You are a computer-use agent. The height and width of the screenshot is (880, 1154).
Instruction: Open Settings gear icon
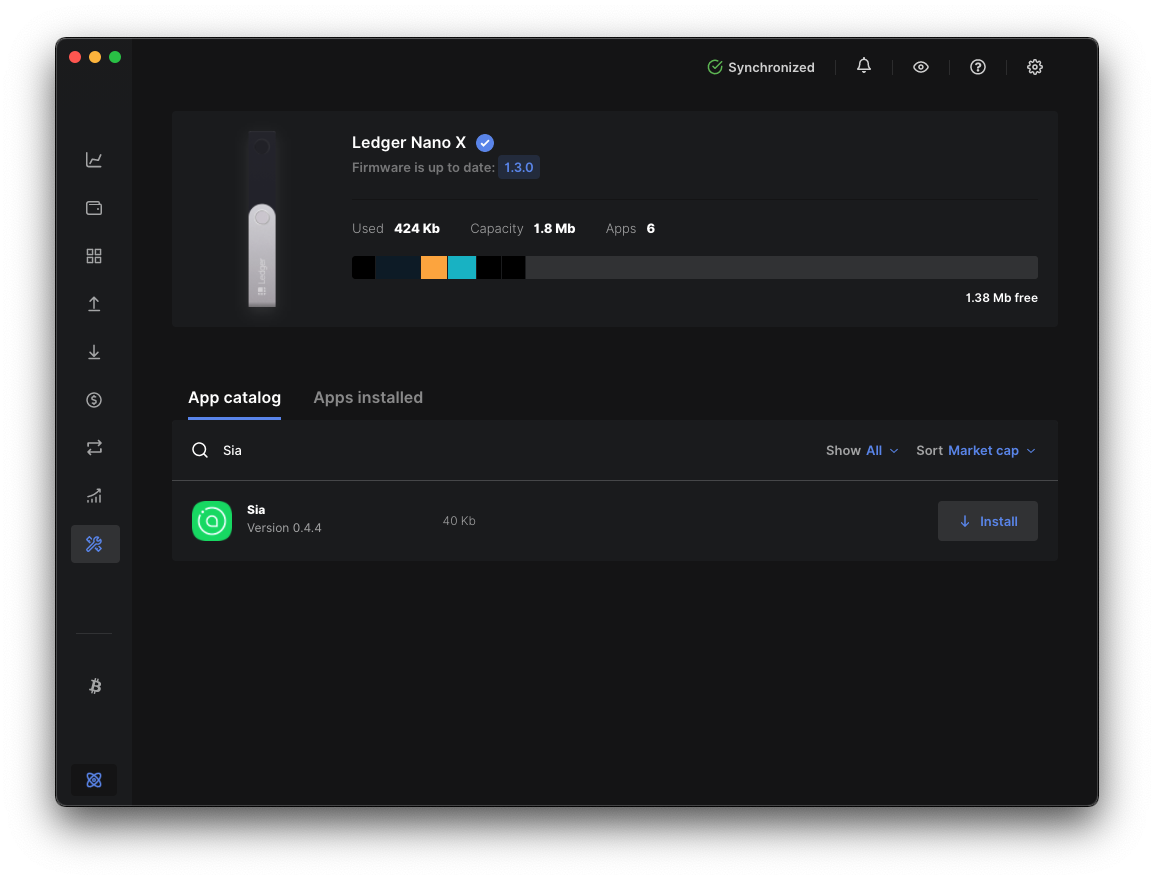[1035, 67]
